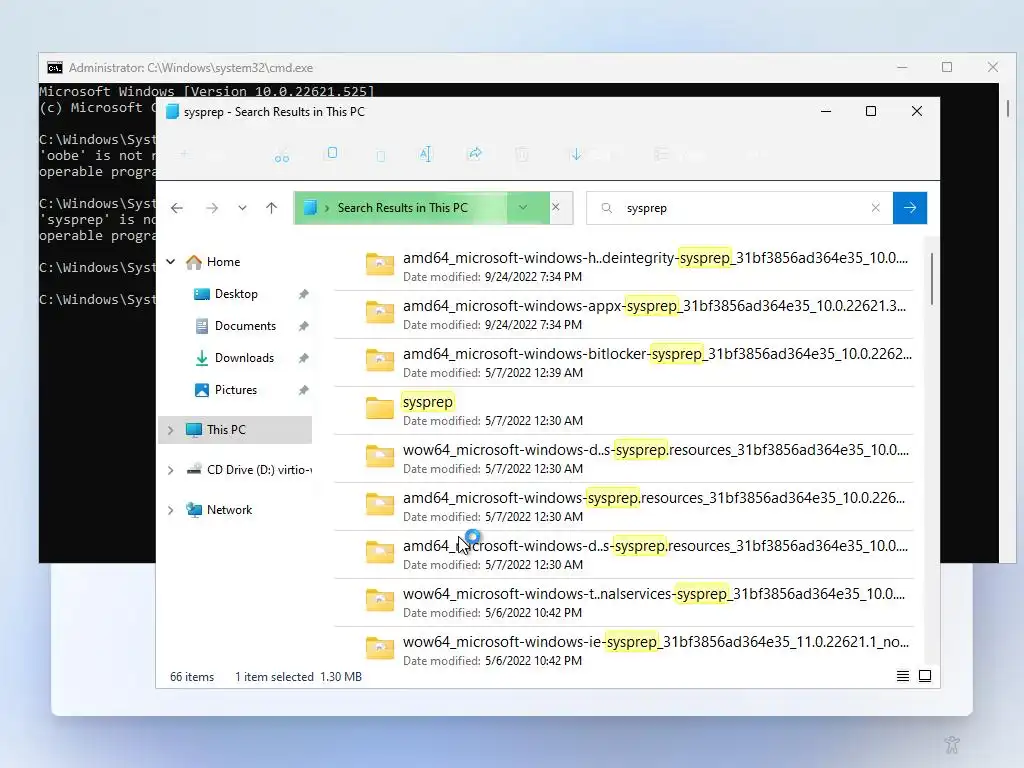Image resolution: width=1024 pixels, height=768 pixels.
Task: Select amd64_microsoft-windows-sysprep.resources folder
Action: 623,507
